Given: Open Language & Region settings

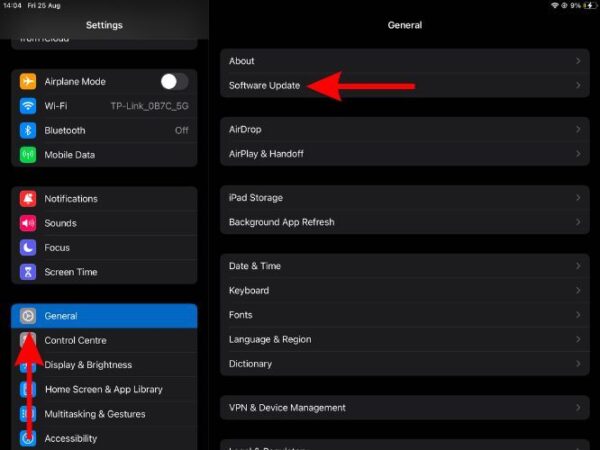Looking at the screenshot, I should [x=270, y=340].
